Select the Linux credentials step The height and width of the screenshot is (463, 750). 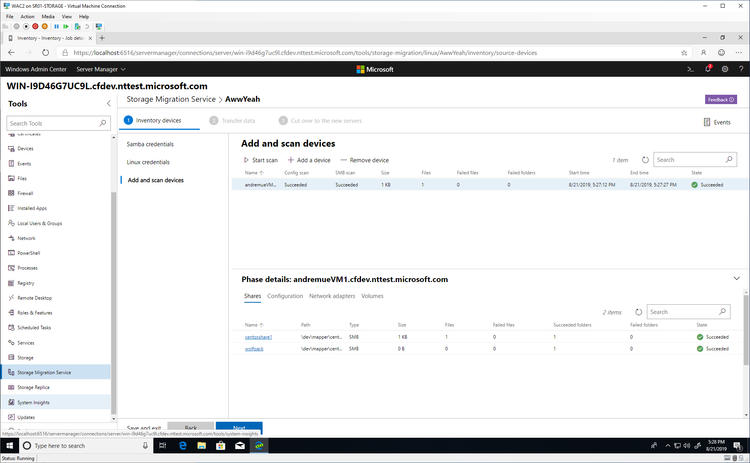(148, 162)
